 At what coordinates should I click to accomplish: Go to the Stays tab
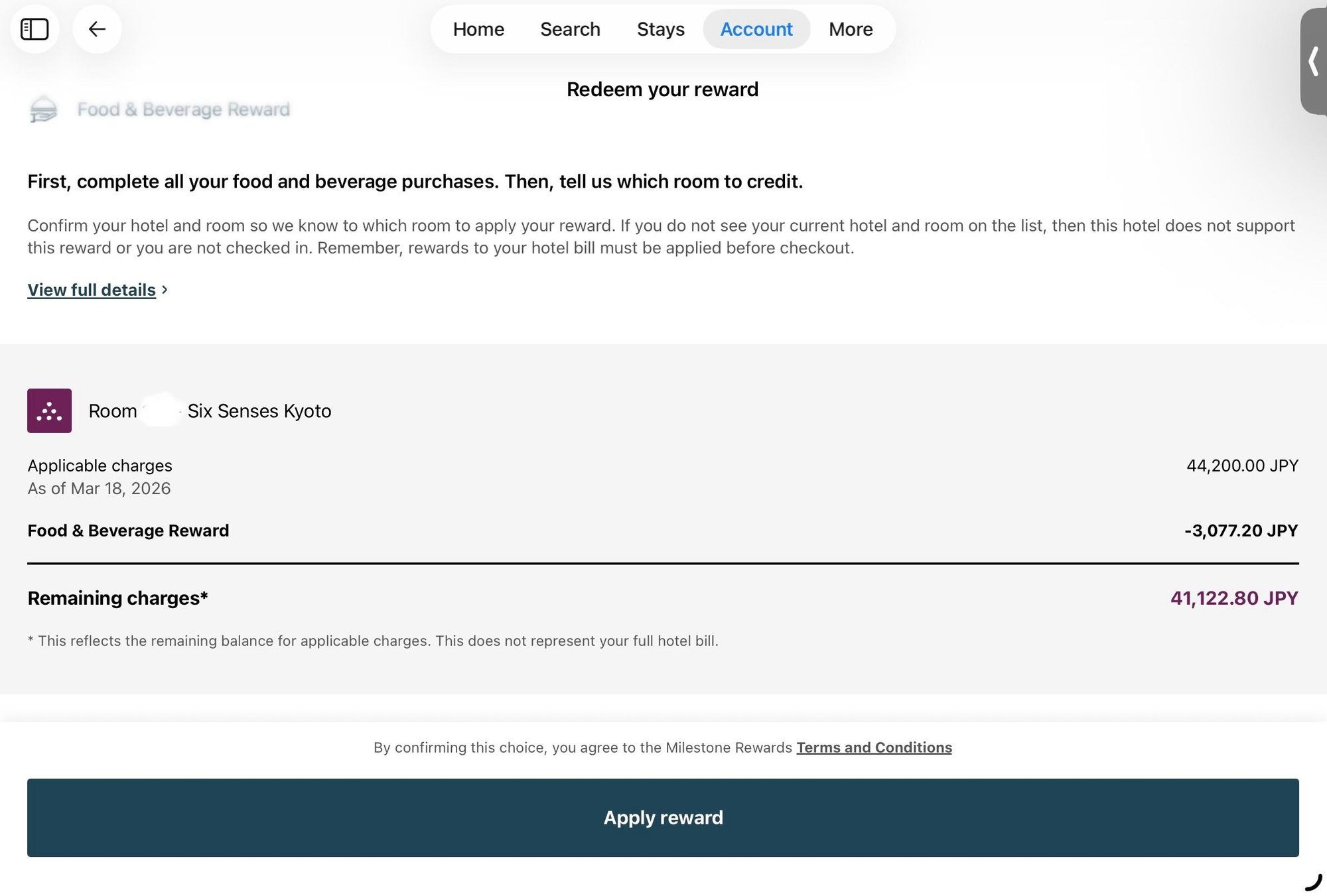point(660,29)
